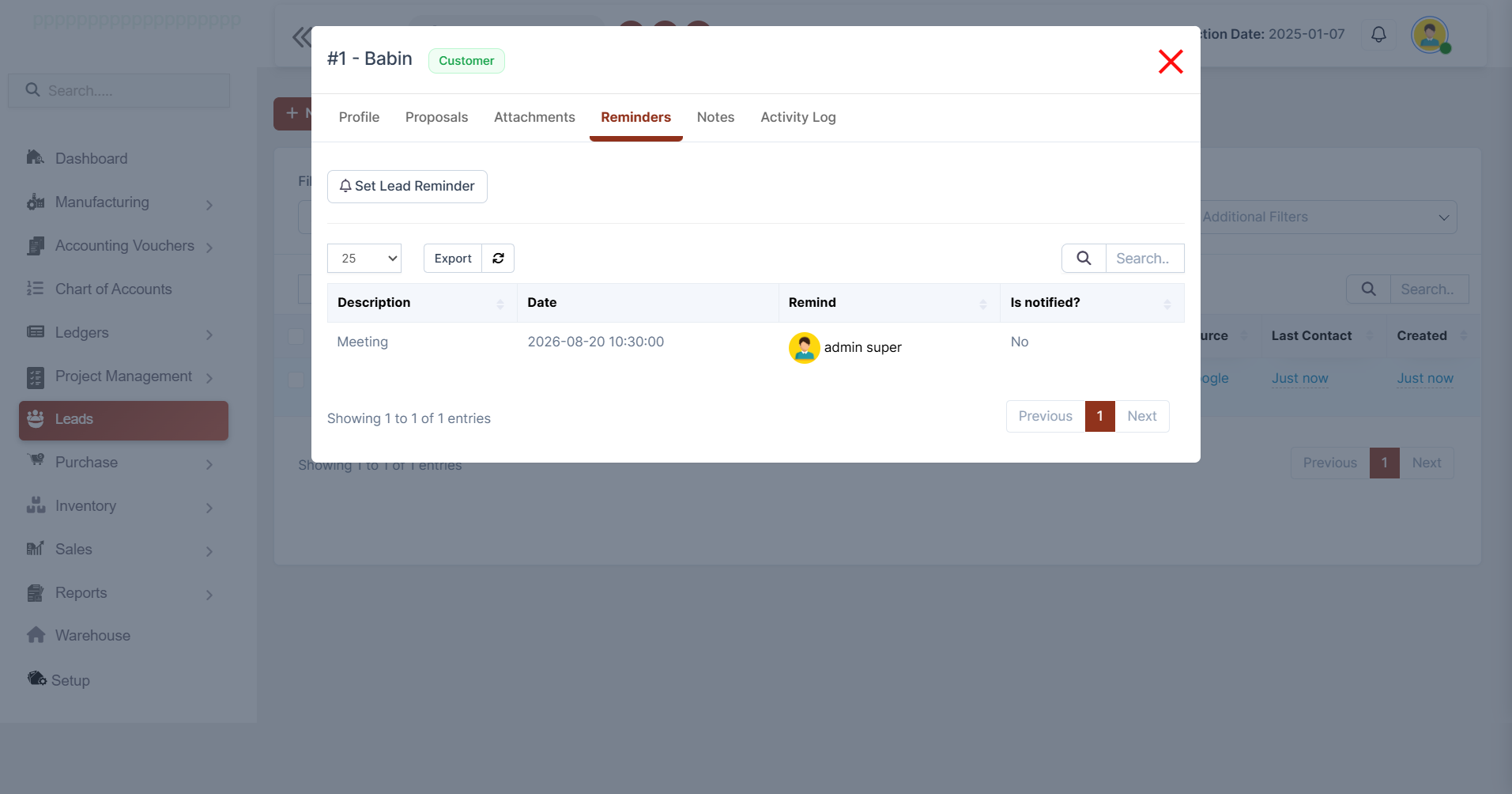
Task: Expand the Ledgers sidebar menu
Action: (x=209, y=335)
